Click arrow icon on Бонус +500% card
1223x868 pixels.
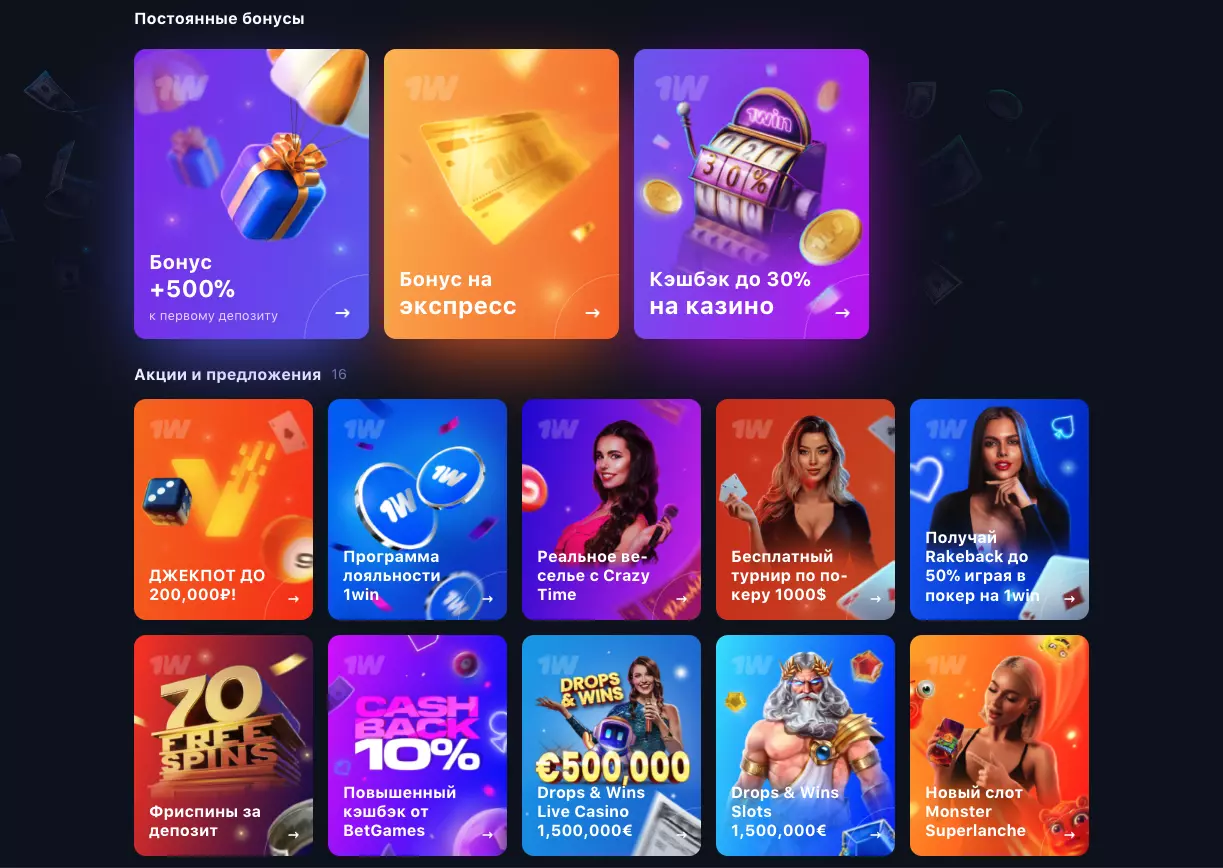[342, 313]
